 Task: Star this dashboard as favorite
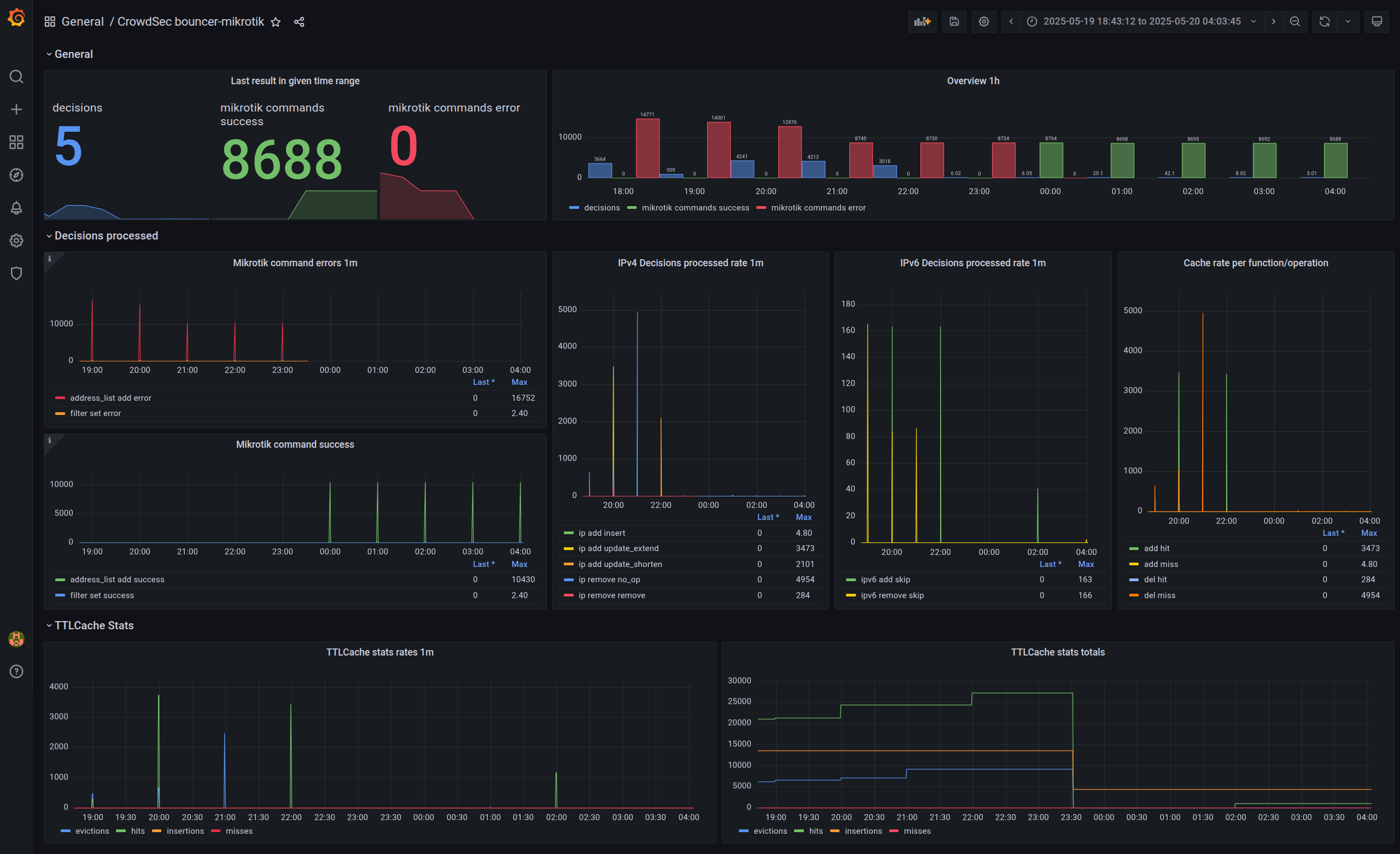tap(276, 21)
